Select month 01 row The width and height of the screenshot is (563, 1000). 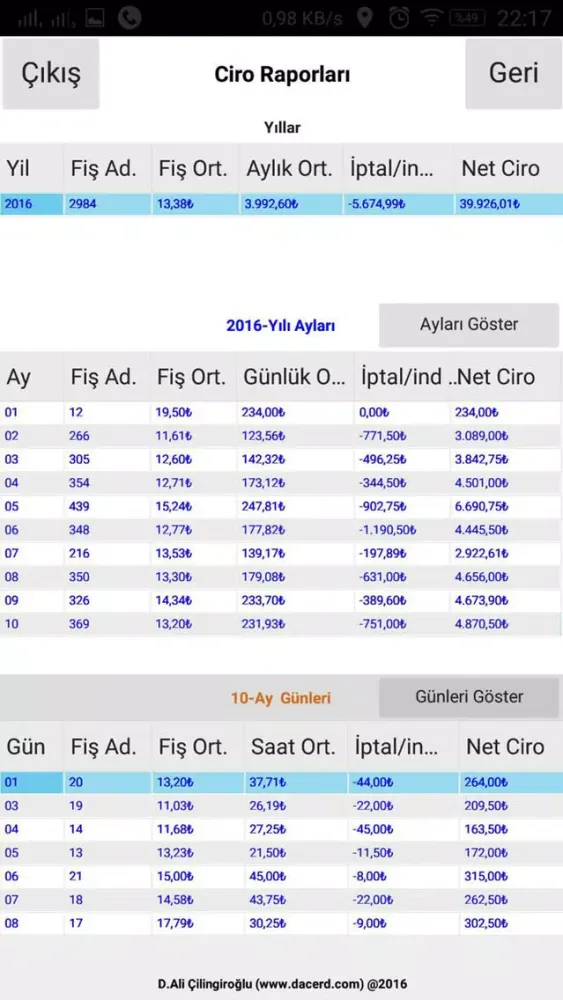point(281,413)
